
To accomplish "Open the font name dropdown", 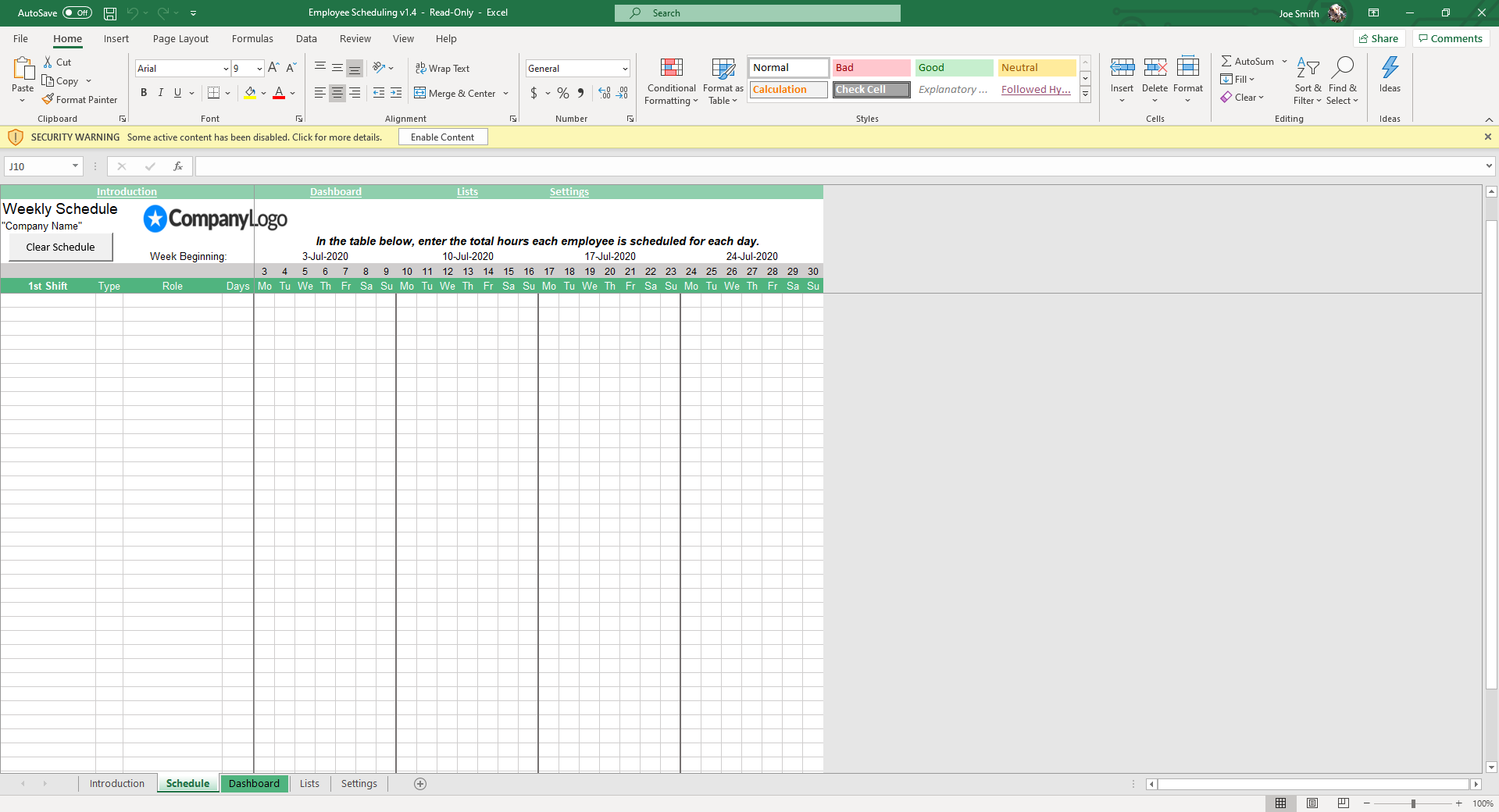I will pyautogui.click(x=226, y=69).
